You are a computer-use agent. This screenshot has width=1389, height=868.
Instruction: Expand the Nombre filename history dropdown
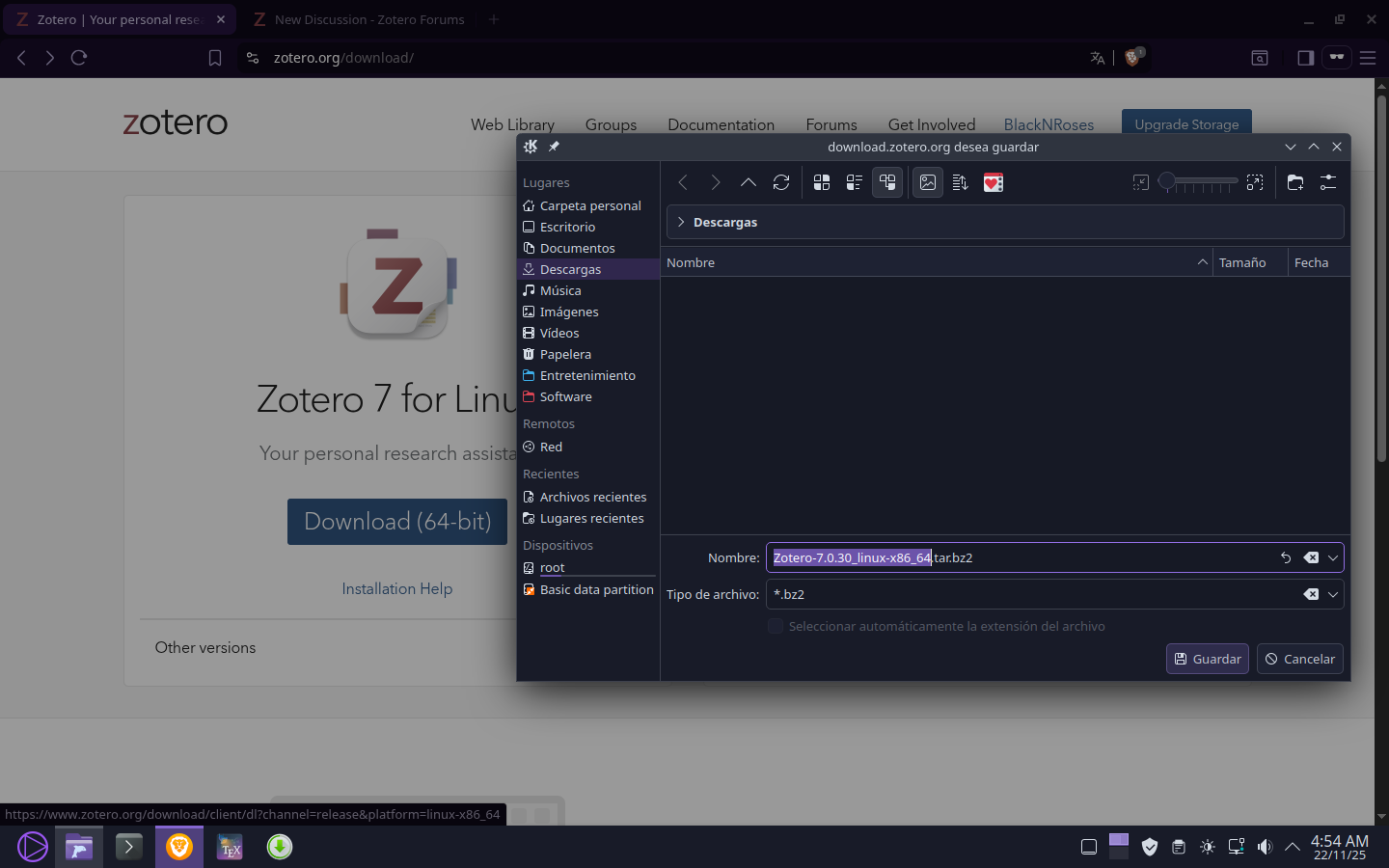[x=1333, y=557]
